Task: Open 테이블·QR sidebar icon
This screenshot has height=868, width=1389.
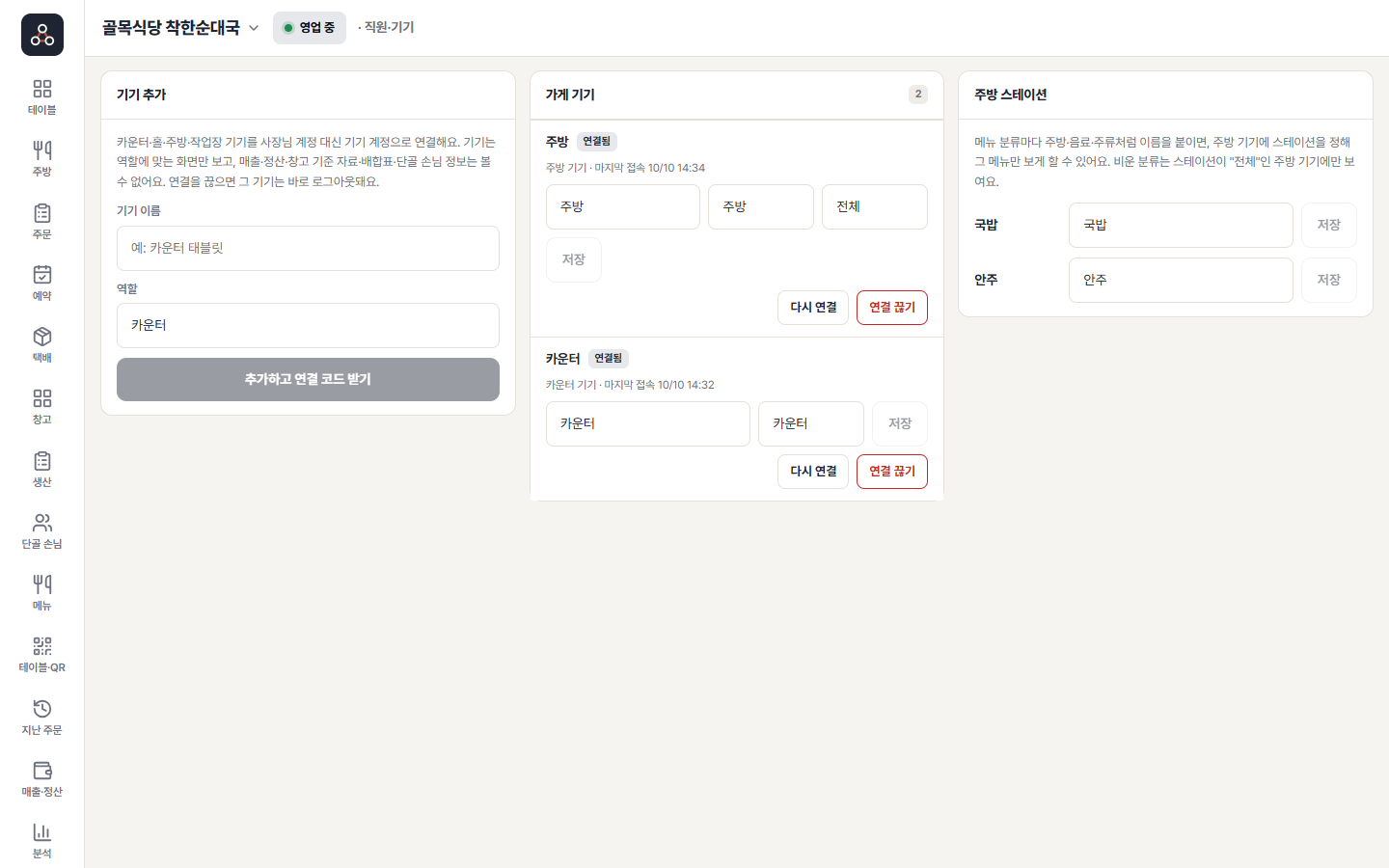Action: 42,655
